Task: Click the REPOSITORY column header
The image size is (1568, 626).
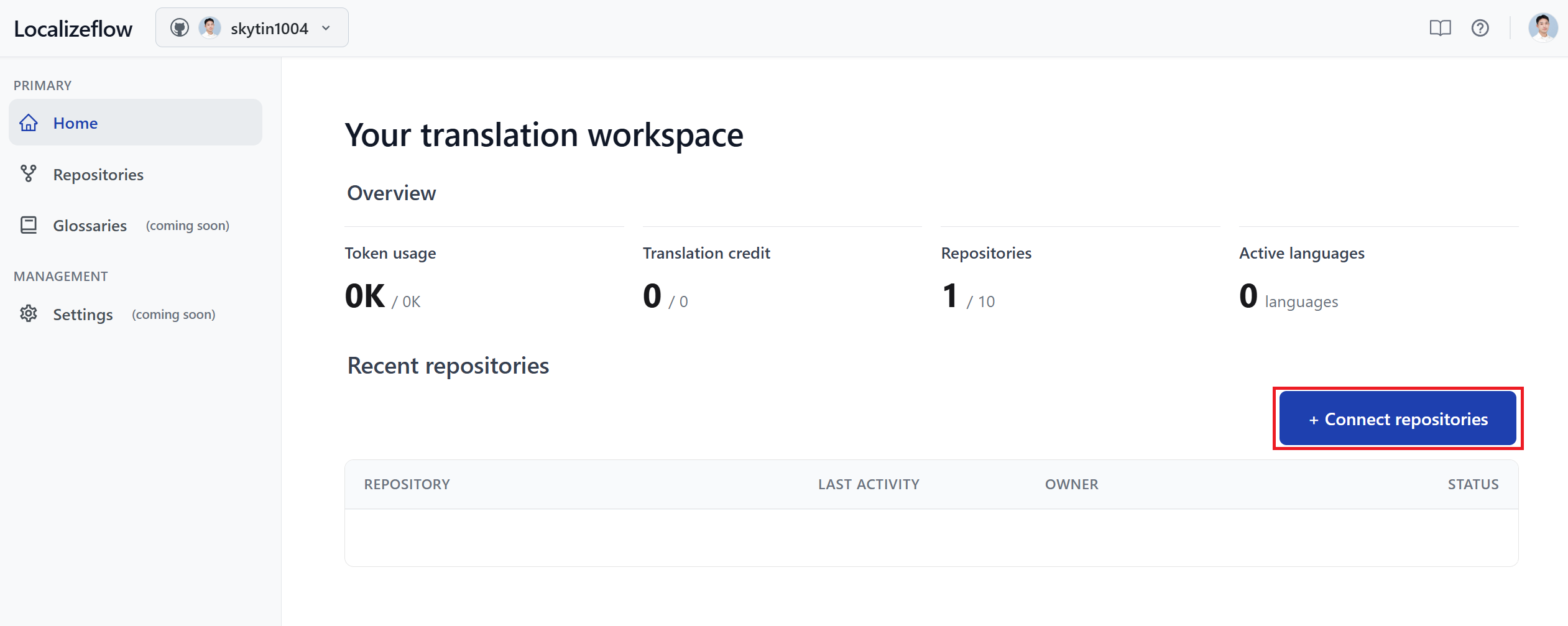Action: click(x=407, y=484)
